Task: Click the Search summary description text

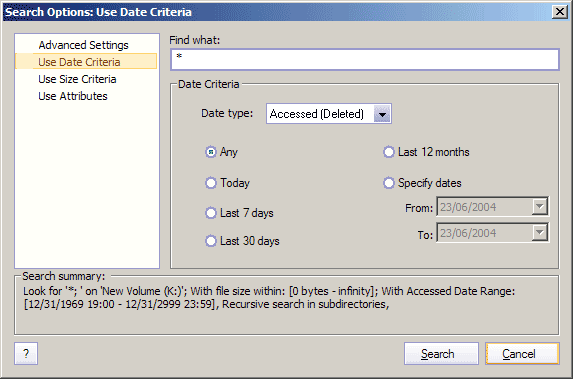Action: point(269,297)
